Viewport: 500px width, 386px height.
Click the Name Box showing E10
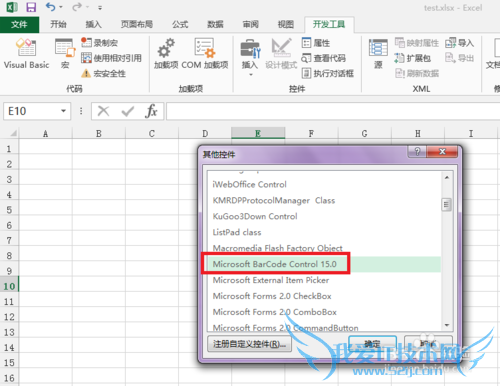click(32, 111)
